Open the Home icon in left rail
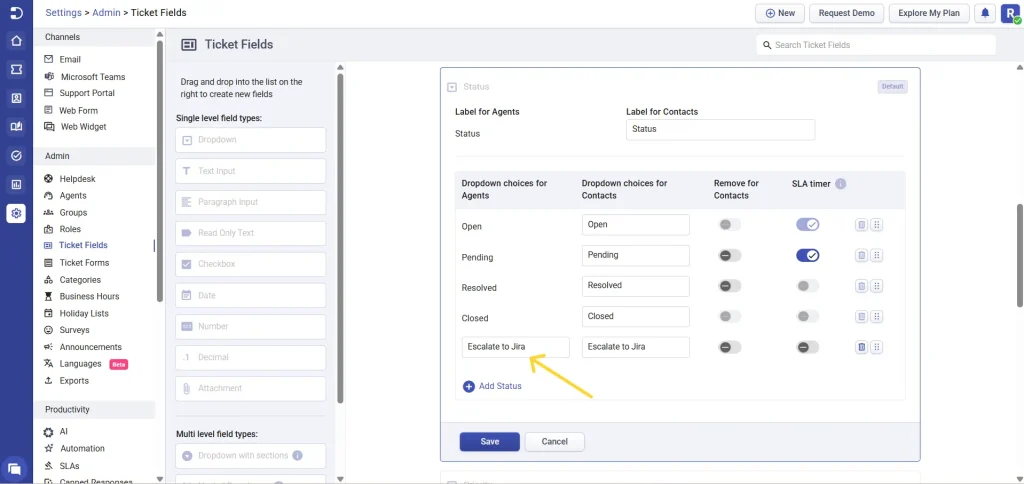The height and width of the screenshot is (484, 1024). tap(16, 40)
